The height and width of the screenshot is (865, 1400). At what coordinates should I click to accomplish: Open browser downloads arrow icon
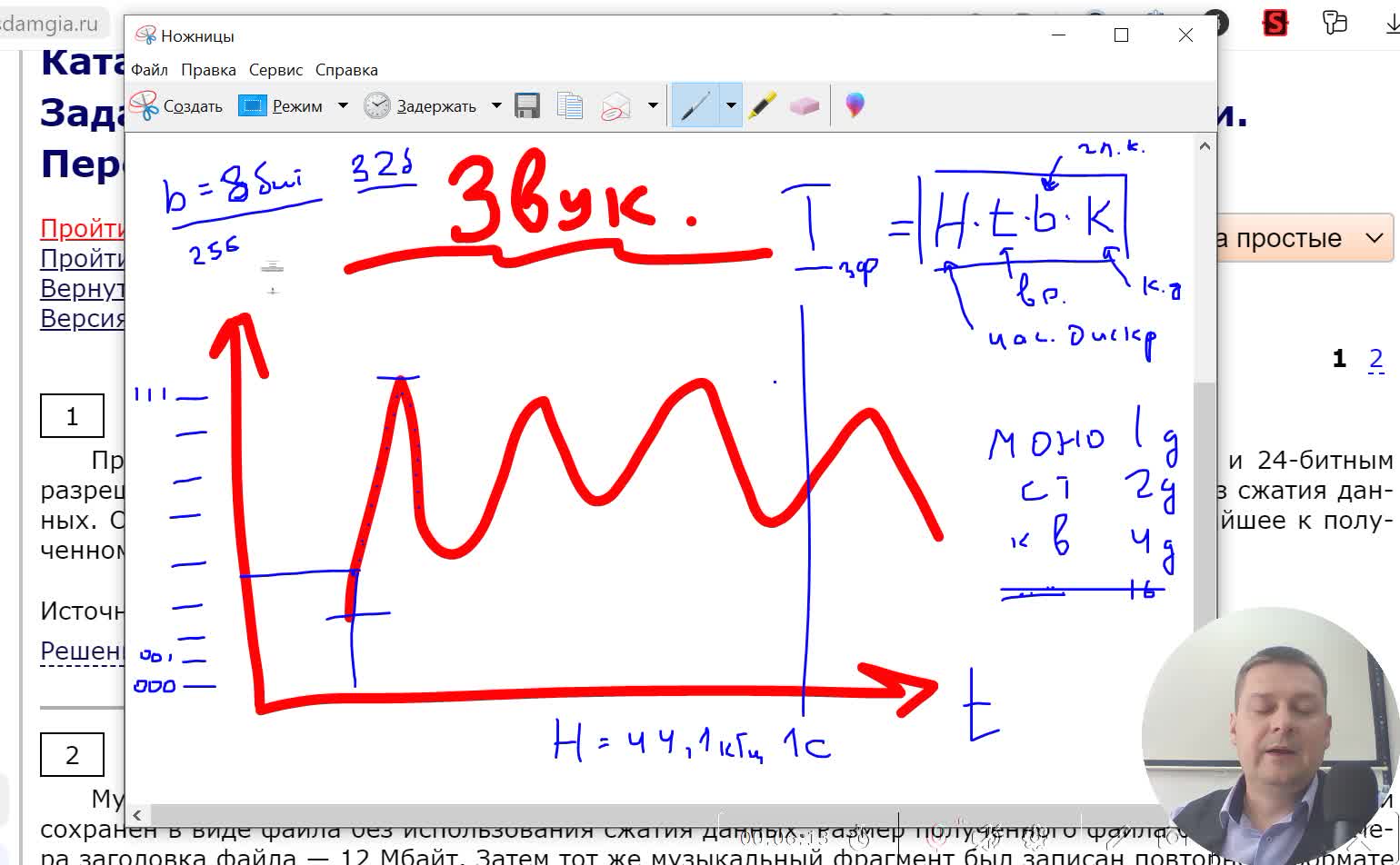tap(1391, 22)
